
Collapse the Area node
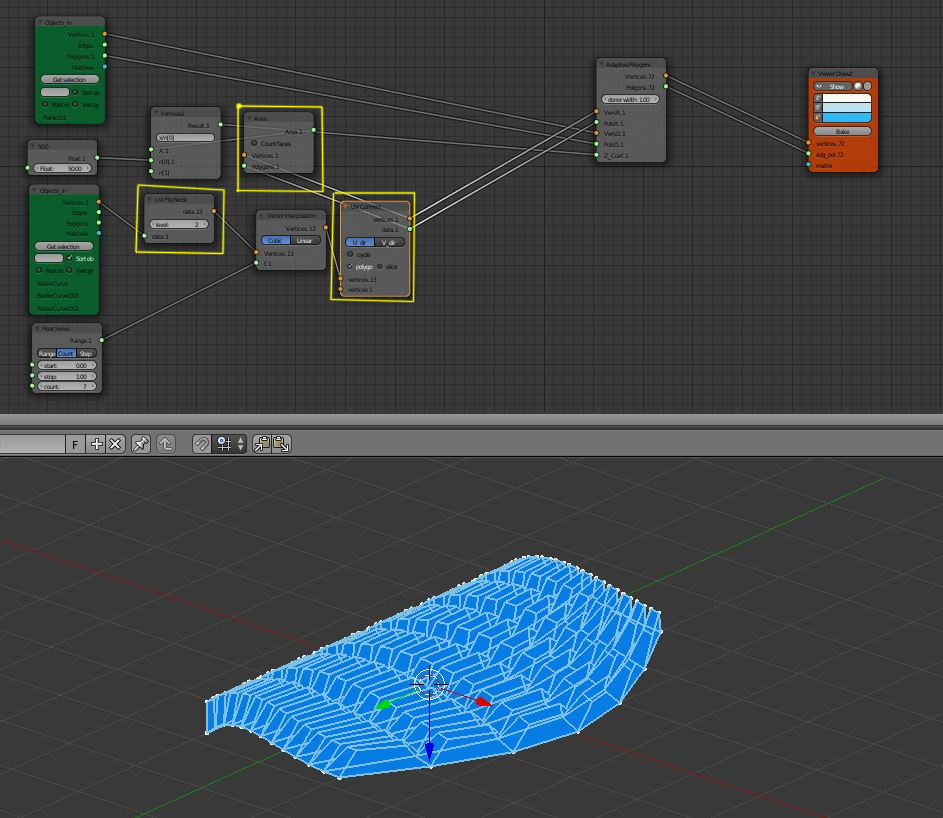249,118
